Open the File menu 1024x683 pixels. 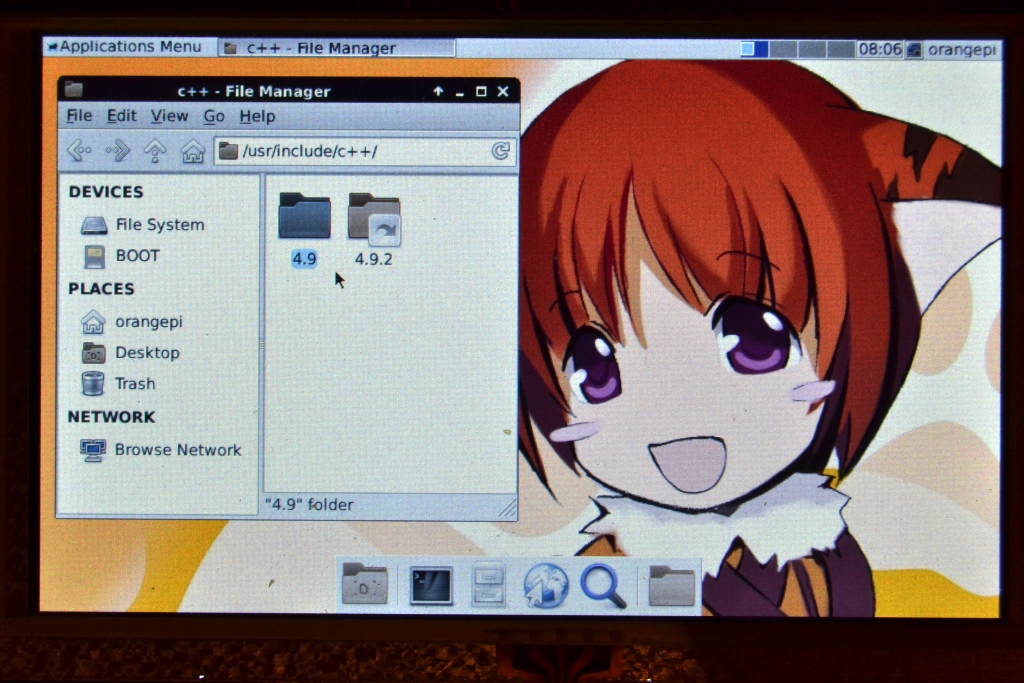click(x=79, y=116)
